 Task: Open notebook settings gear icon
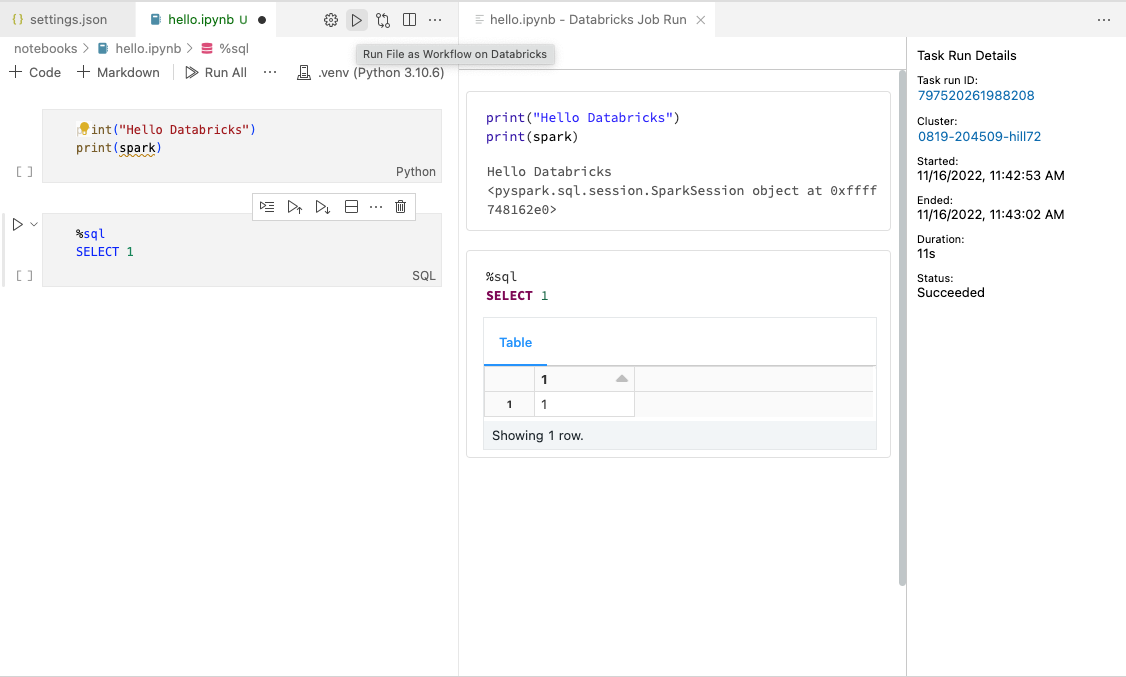330,20
